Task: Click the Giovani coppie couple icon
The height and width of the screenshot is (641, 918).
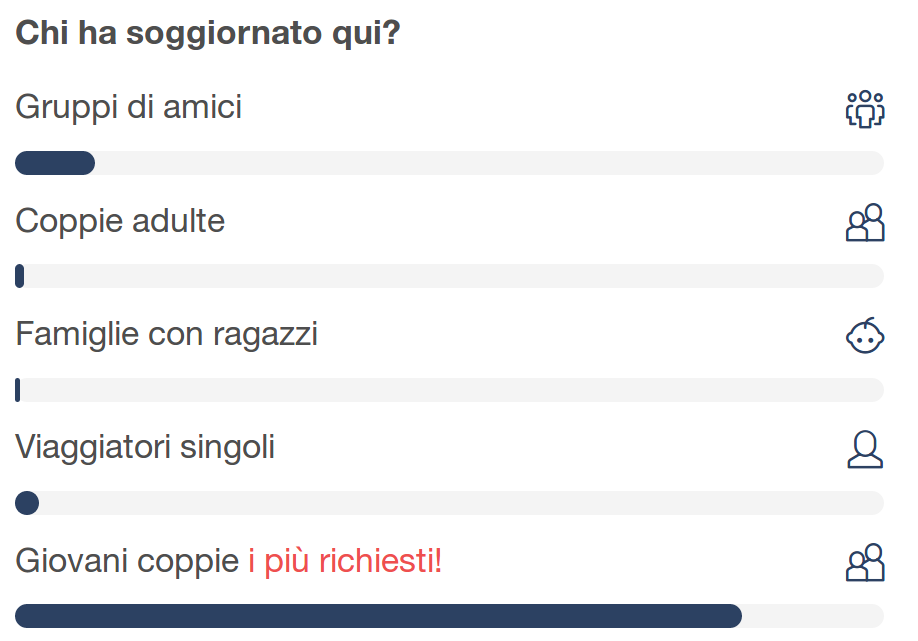Action: point(865,563)
